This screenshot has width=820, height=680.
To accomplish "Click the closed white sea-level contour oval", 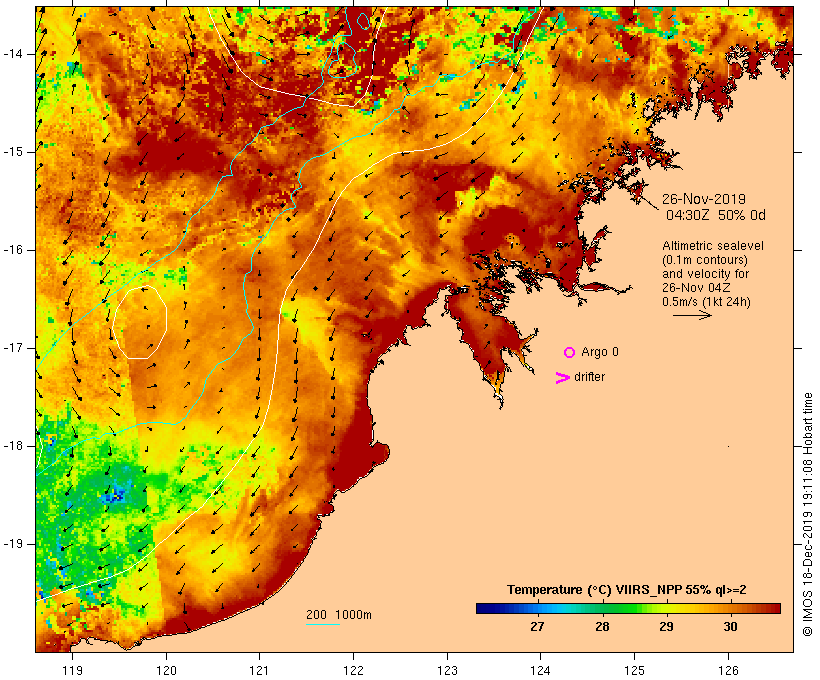I will pyautogui.click(x=140, y=323).
